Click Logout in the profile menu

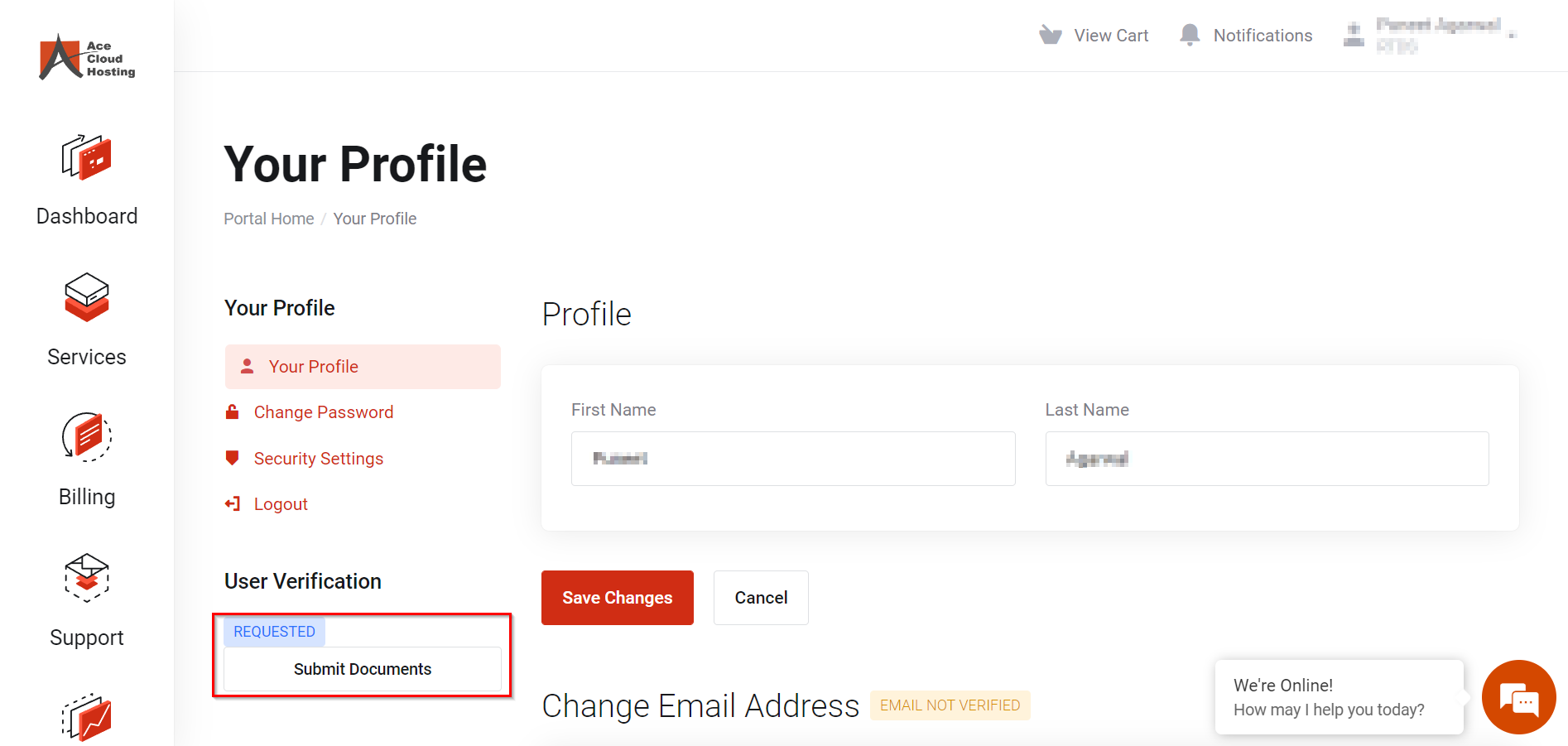pos(281,504)
